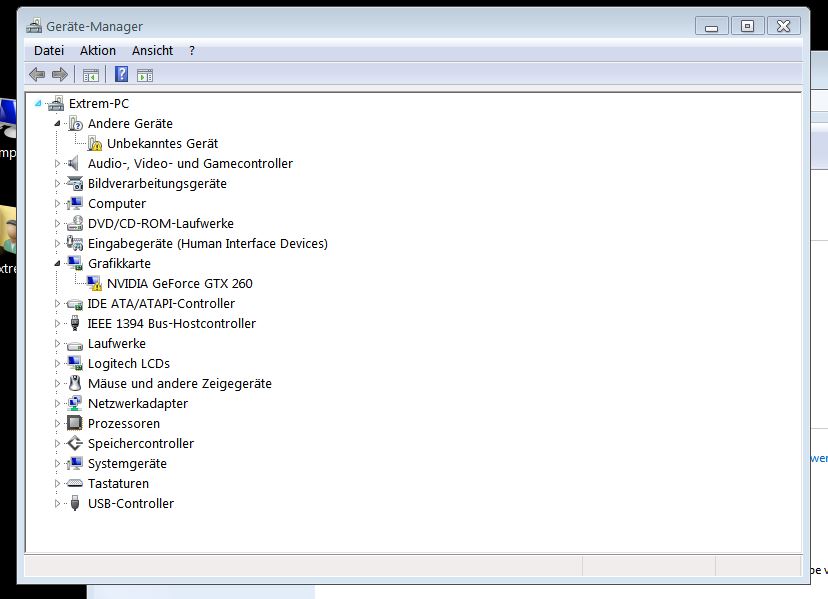The image size is (828, 599).
Task: Click the Laufwerke disk drive icon
Action: (x=75, y=345)
